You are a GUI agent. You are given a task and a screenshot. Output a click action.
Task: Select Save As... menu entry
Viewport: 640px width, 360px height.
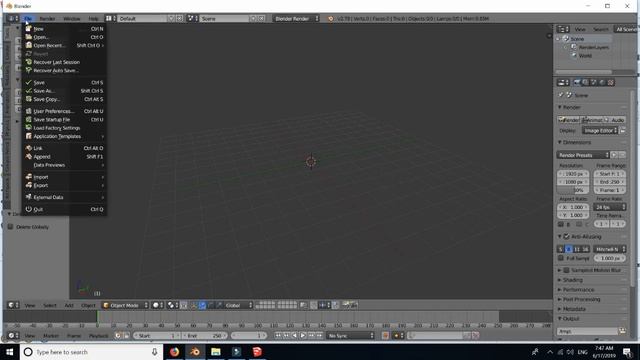(64, 91)
